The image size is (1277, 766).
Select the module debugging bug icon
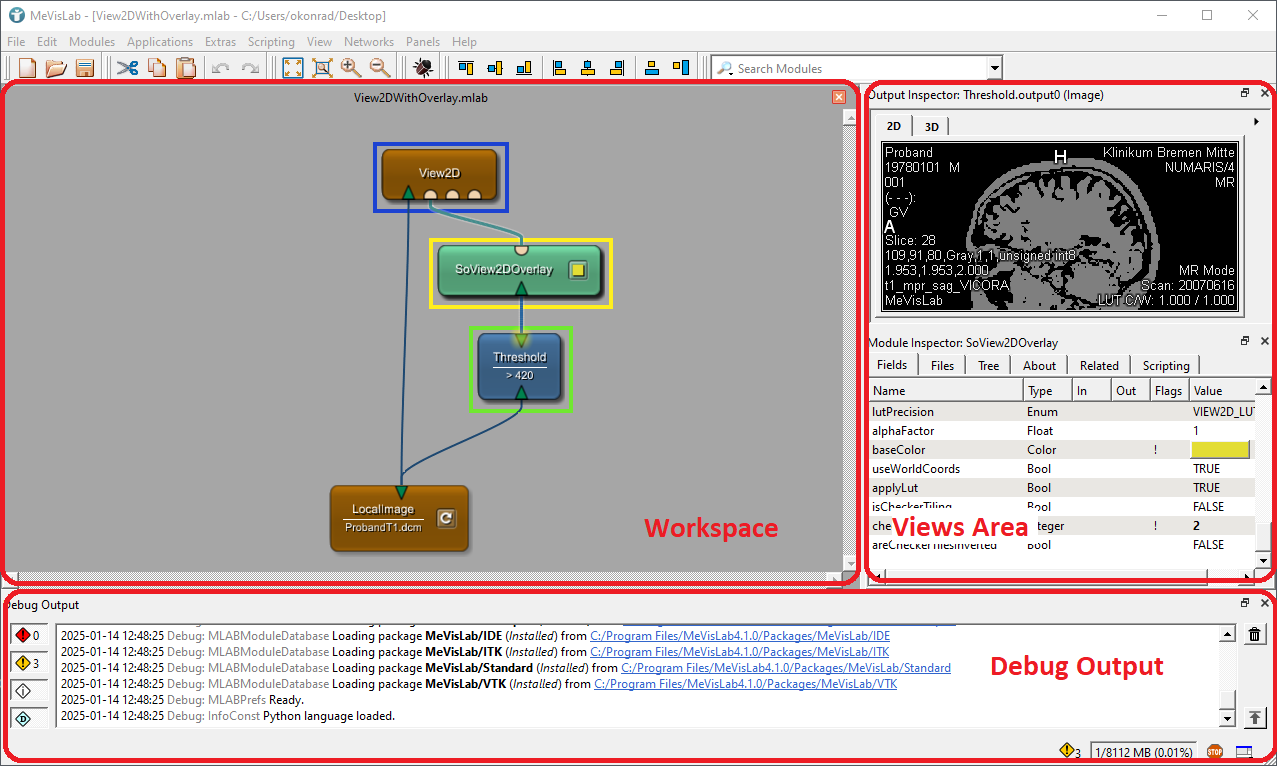(422, 67)
